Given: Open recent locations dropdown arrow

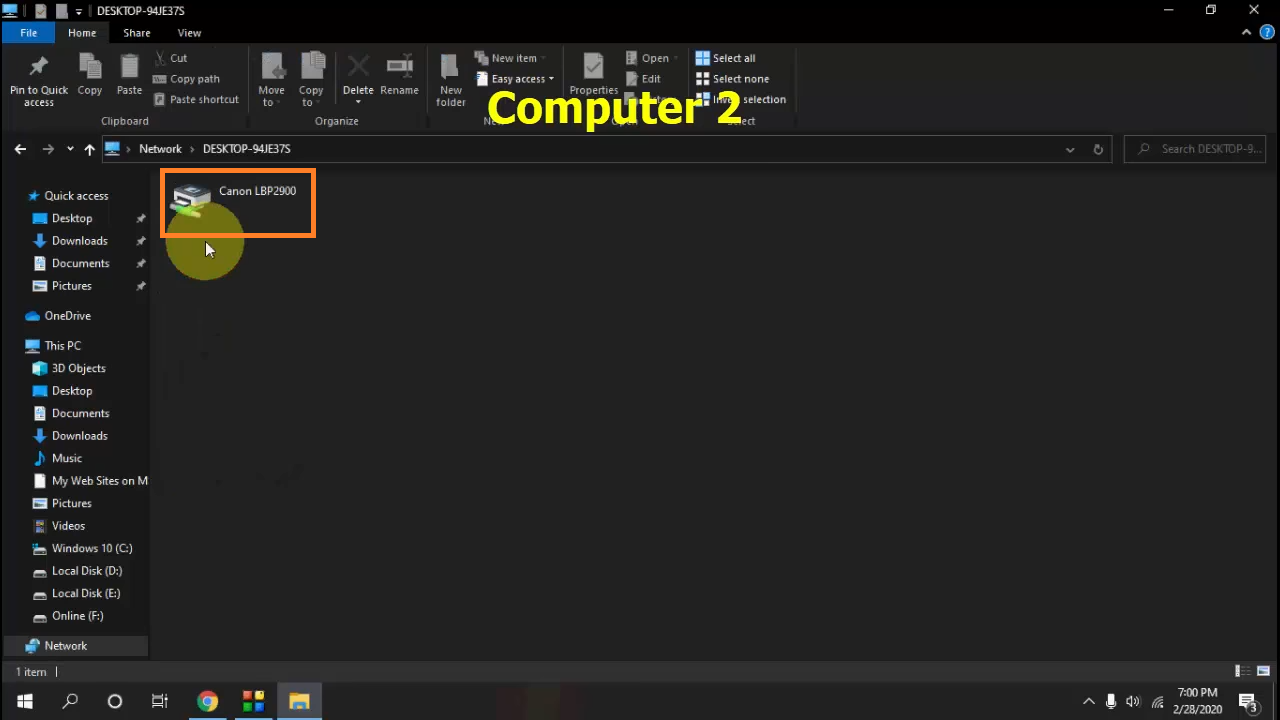Looking at the screenshot, I should (x=70, y=149).
